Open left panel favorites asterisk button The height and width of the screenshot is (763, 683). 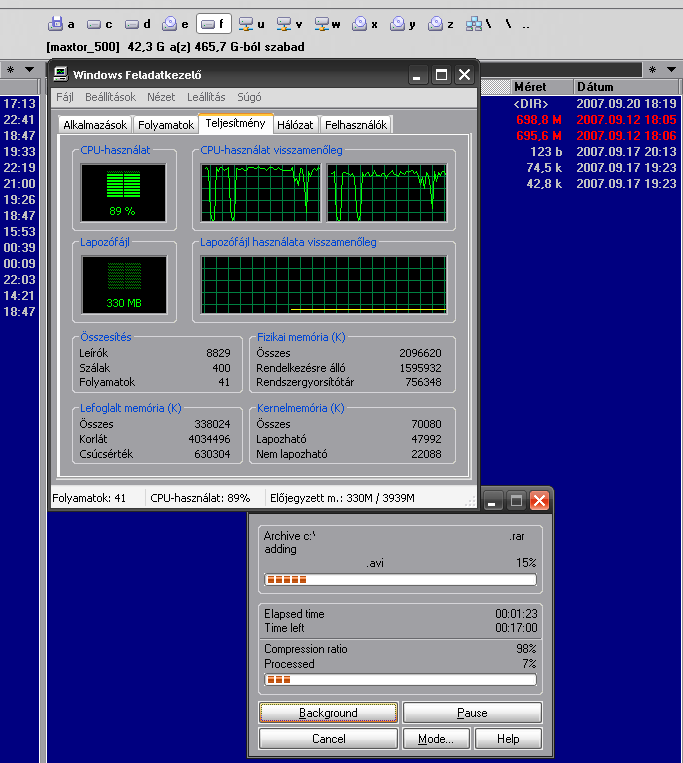point(11,70)
